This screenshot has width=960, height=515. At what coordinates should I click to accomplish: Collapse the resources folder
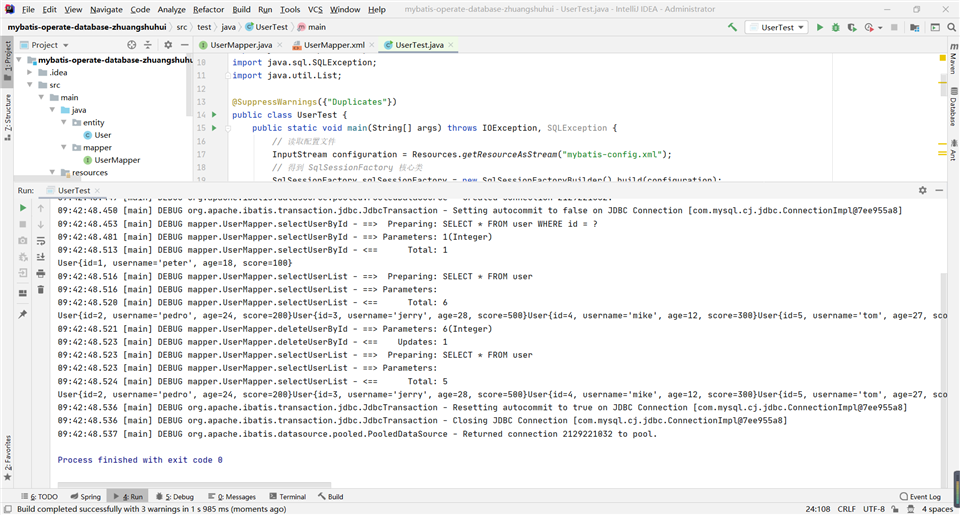coord(53,172)
